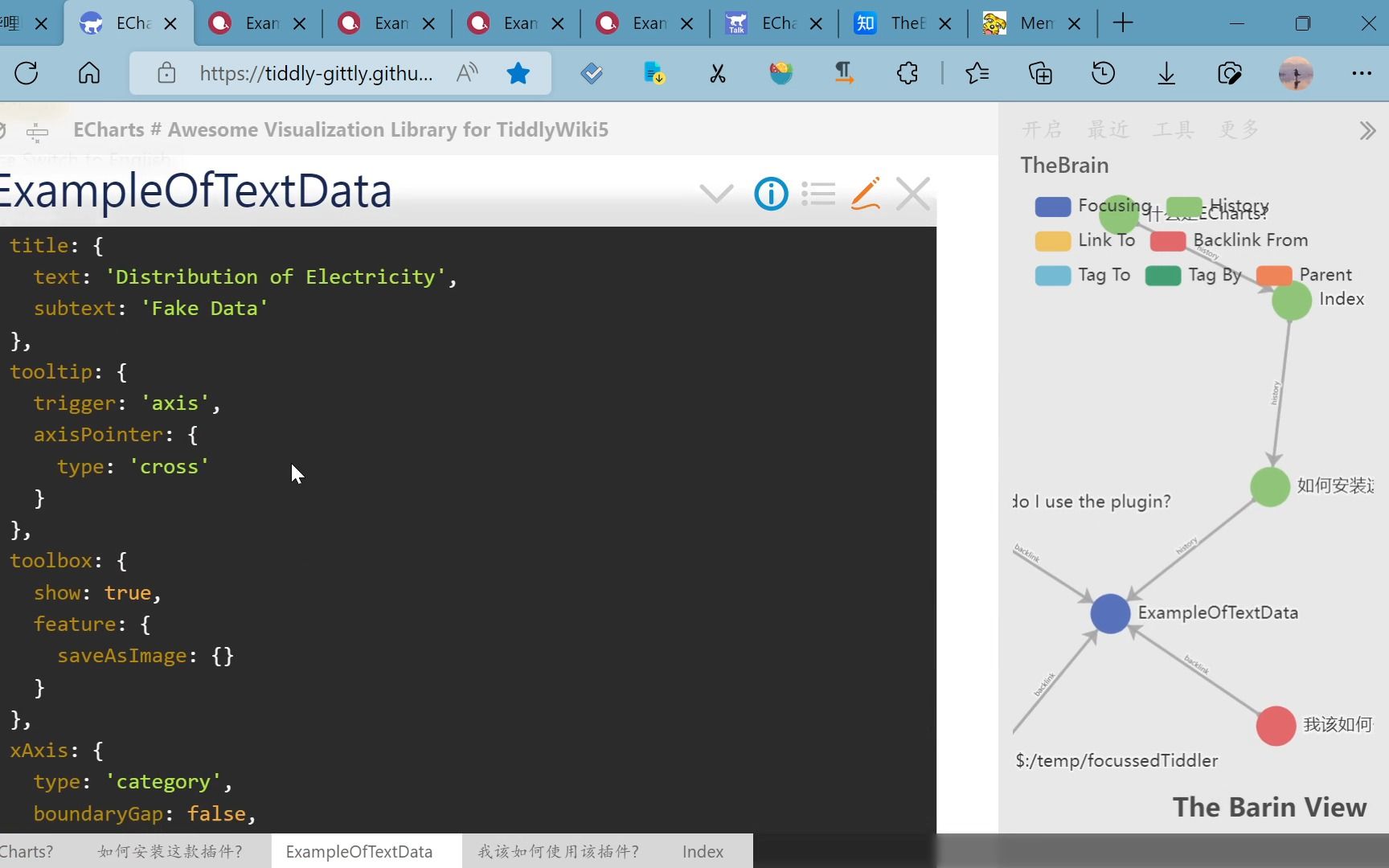
Task: Switch to the Mem browser tab
Action: point(1032,23)
